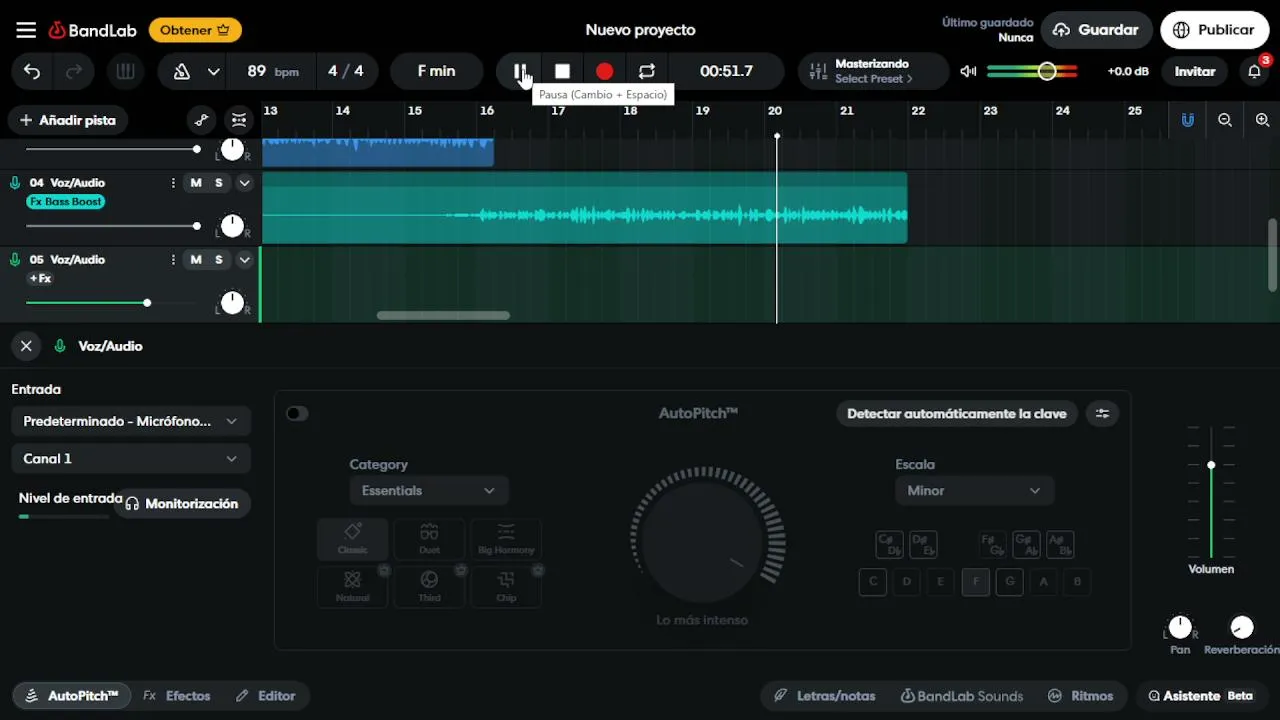Screen dimensions: 1280x720
Task: Open the Ritmos tab
Action: click(x=1080, y=696)
